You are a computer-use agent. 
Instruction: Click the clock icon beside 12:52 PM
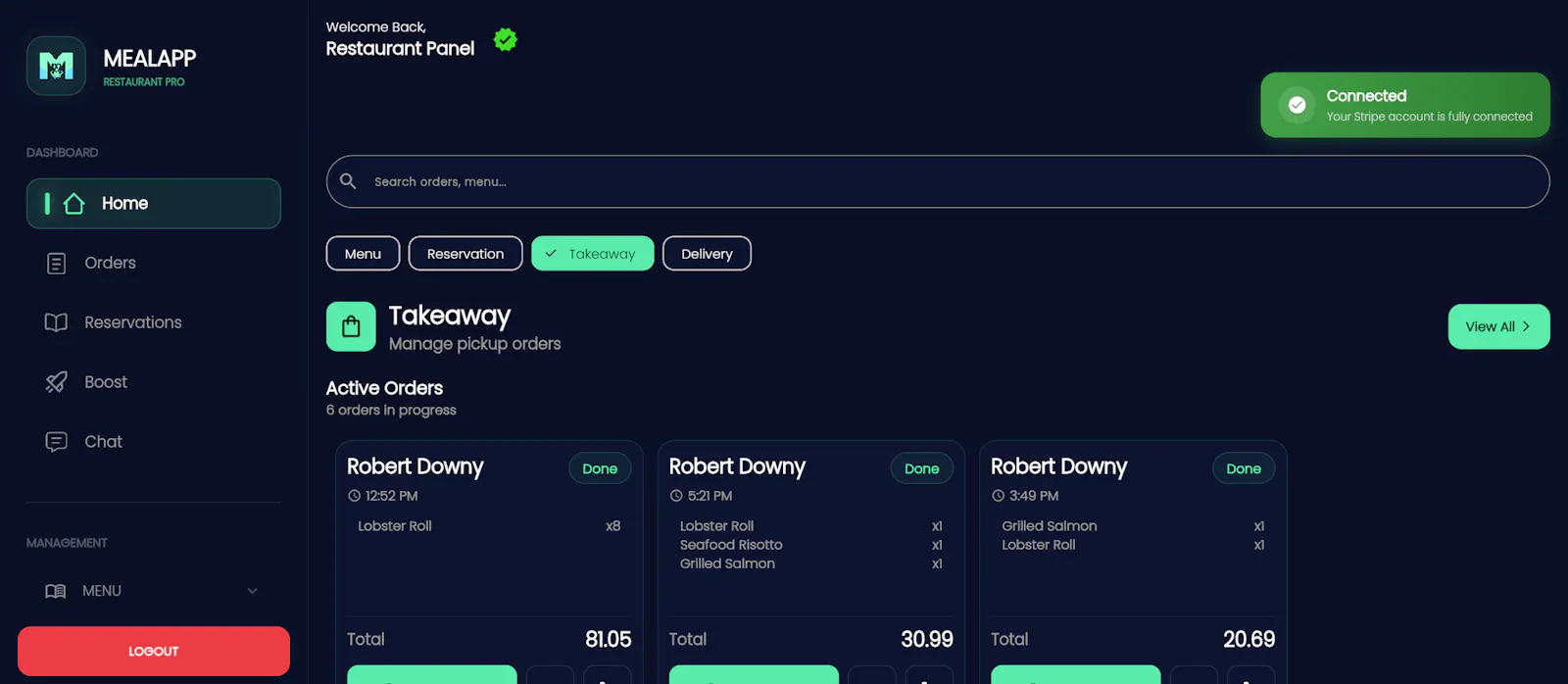pyautogui.click(x=355, y=496)
